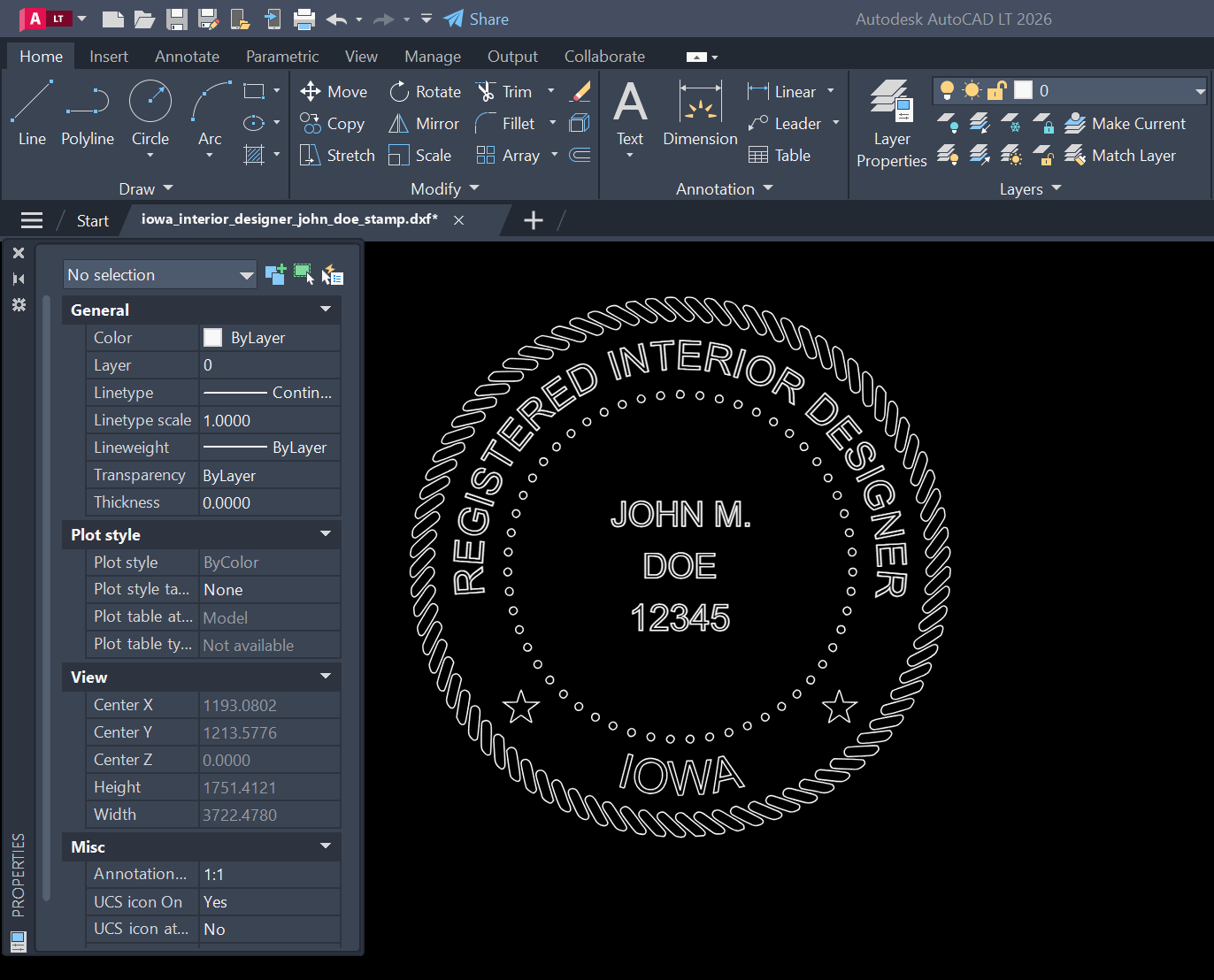Image resolution: width=1214 pixels, height=980 pixels.
Task: Click Match Layer button
Action: click(1120, 155)
